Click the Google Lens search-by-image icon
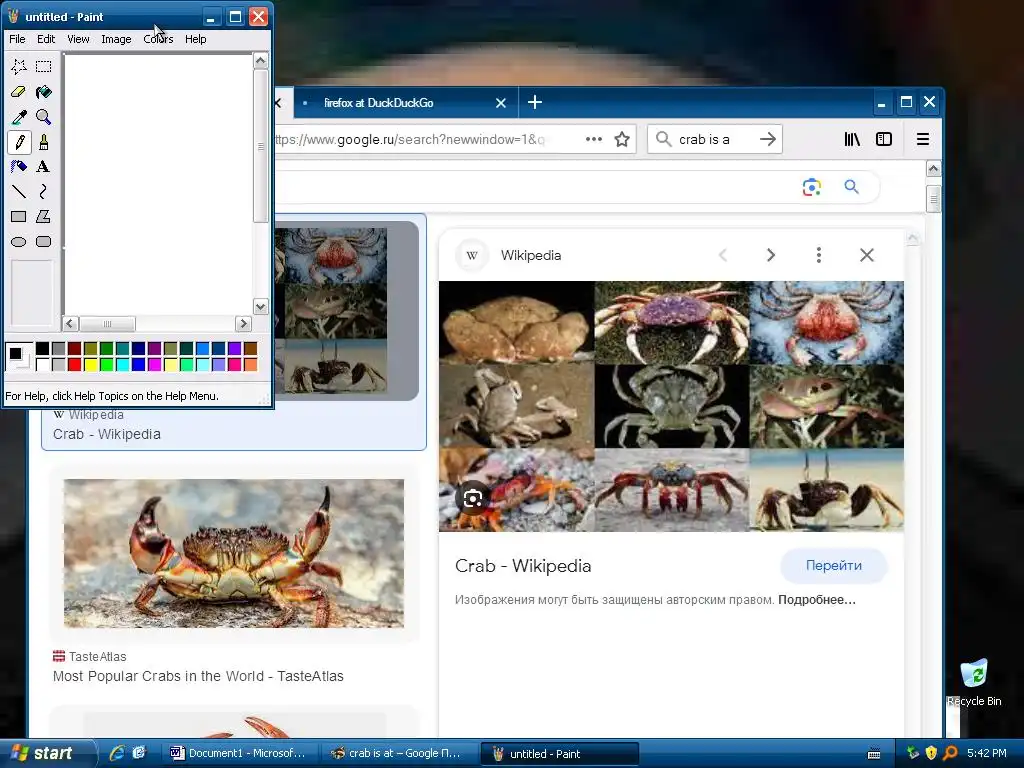Viewport: 1024px width, 768px height. point(812,187)
